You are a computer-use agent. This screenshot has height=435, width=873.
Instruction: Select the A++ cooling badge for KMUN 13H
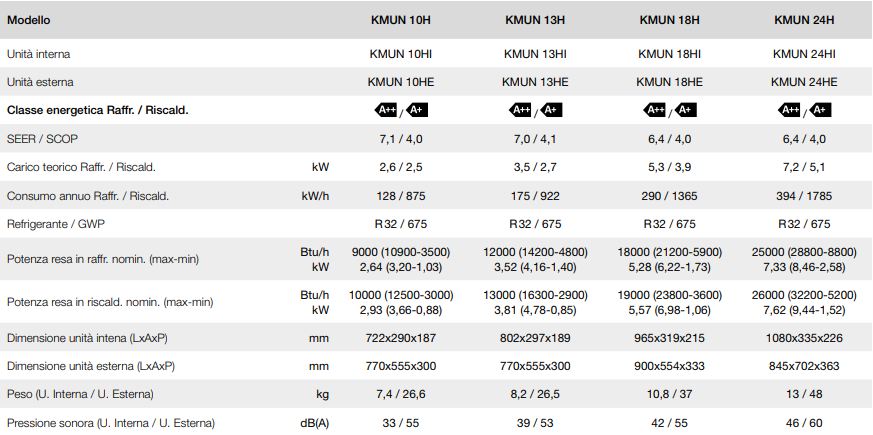(520, 110)
